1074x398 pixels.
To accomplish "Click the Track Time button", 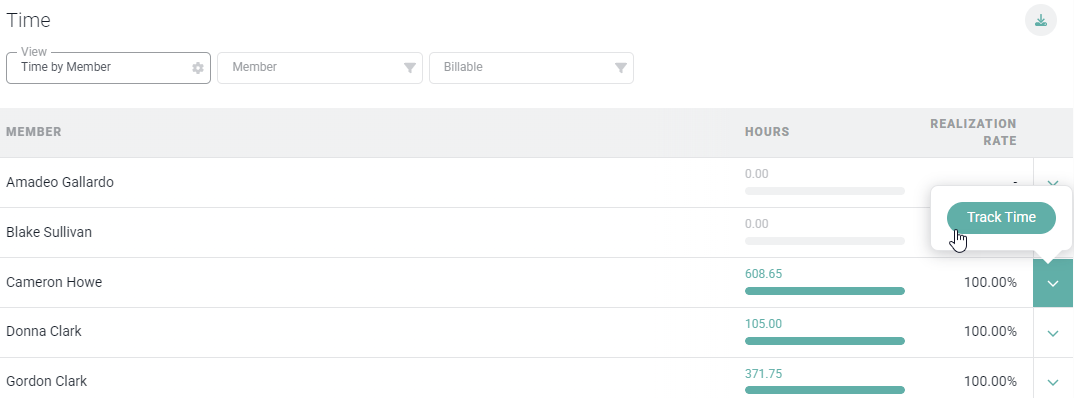I will pos(1001,218).
